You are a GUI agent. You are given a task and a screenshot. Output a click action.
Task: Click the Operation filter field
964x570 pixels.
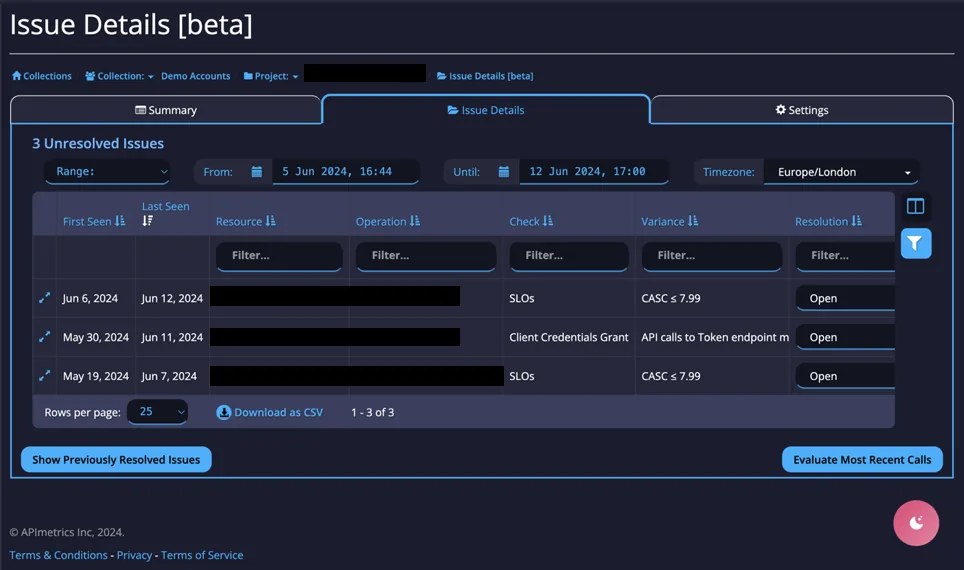pos(426,256)
